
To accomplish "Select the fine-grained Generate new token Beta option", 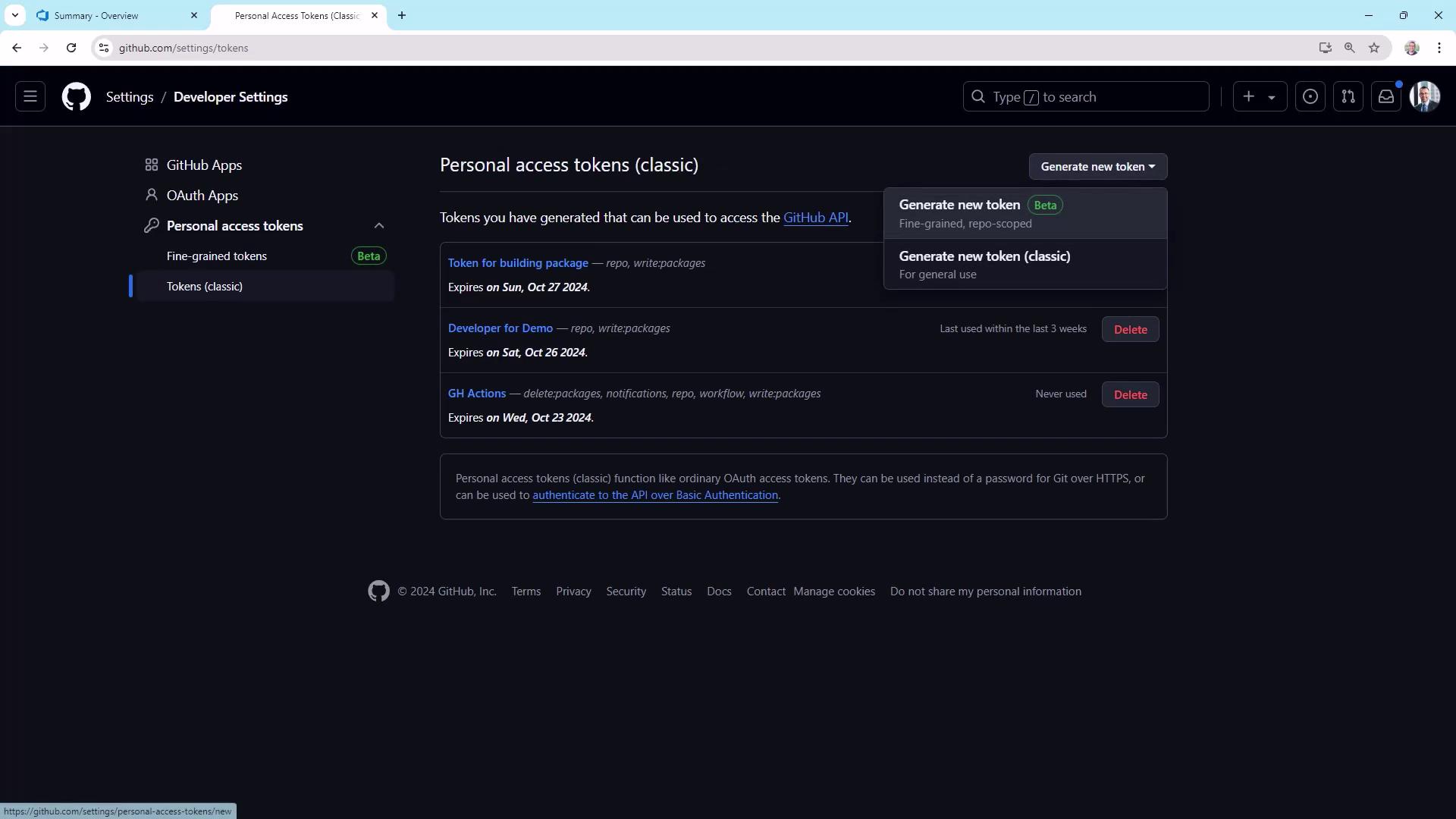I will [x=960, y=205].
